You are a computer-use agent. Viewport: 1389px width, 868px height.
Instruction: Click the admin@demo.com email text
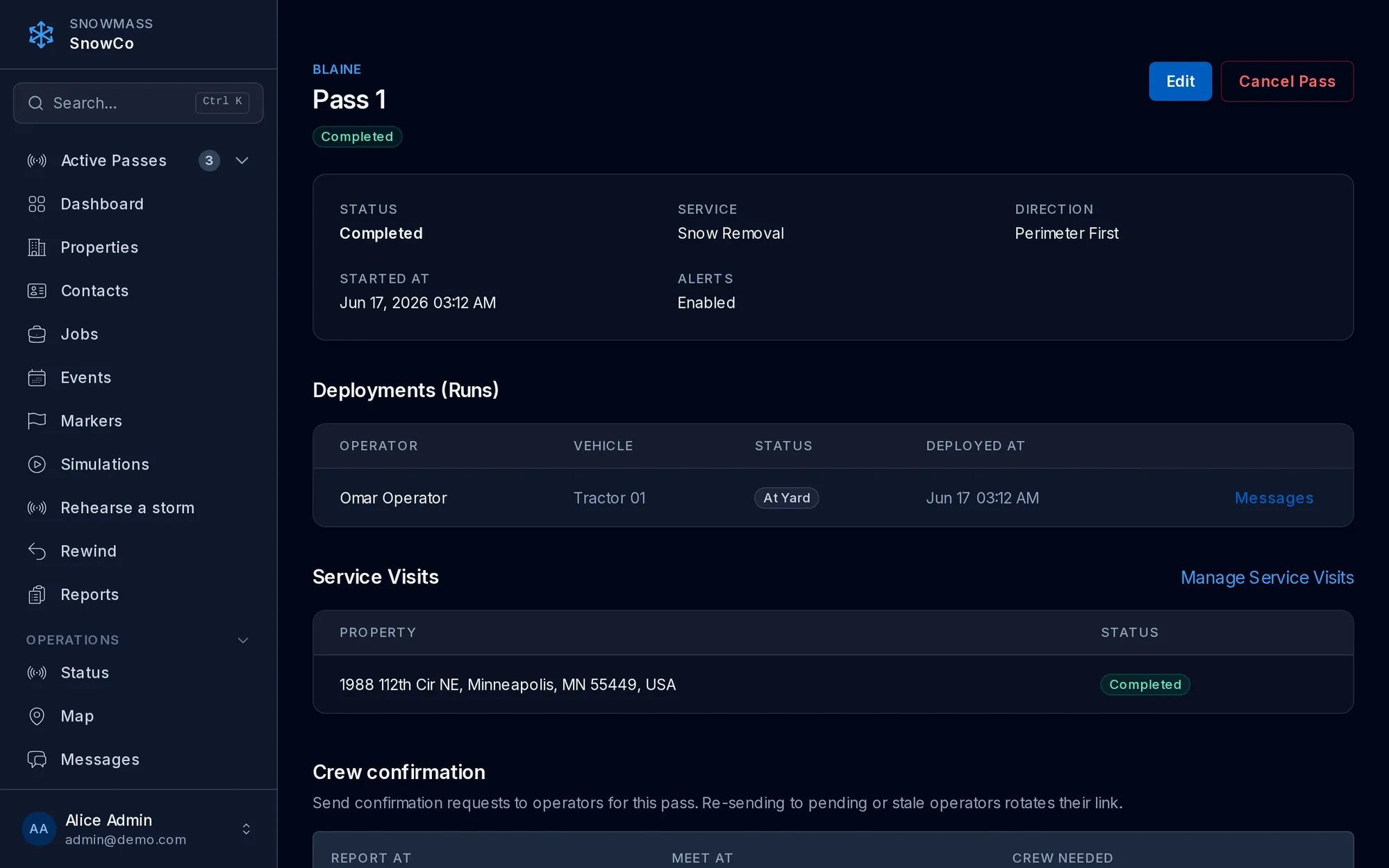126,840
